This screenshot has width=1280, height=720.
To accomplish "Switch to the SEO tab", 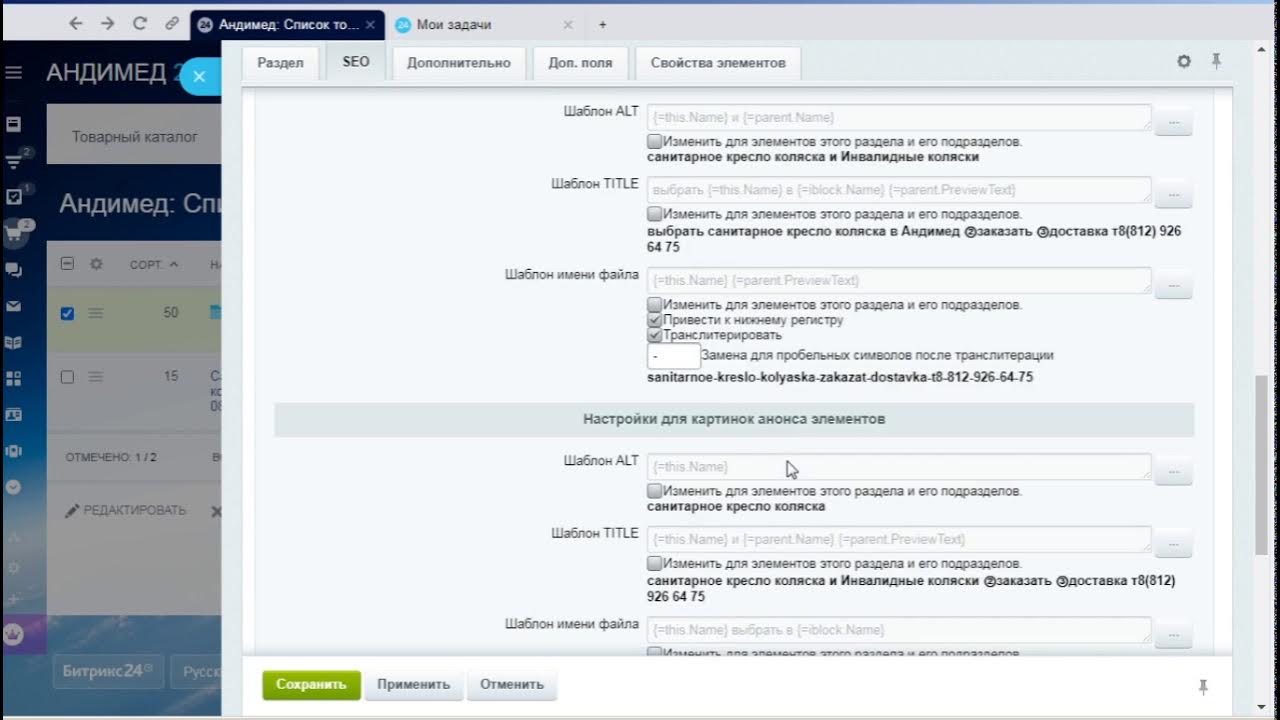I will (x=356, y=62).
